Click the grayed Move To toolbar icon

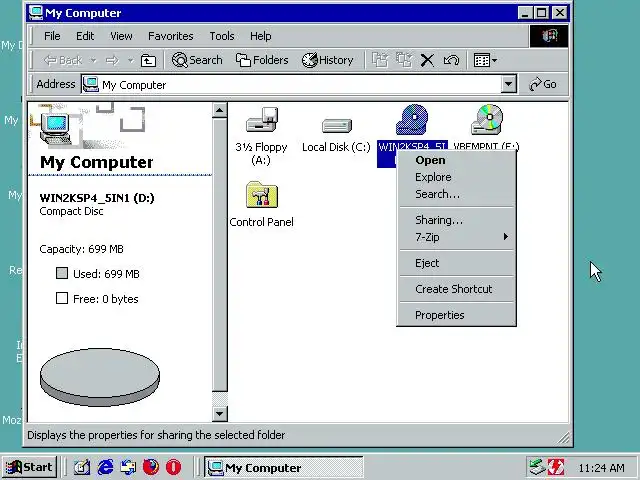[x=380, y=60]
